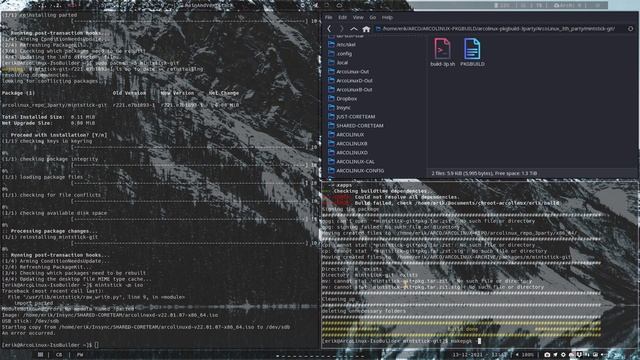Viewport: 640px width, 360px height.
Task: Open the ARCOLINUX-CONFIG folder shortcut
Action: coord(356,170)
